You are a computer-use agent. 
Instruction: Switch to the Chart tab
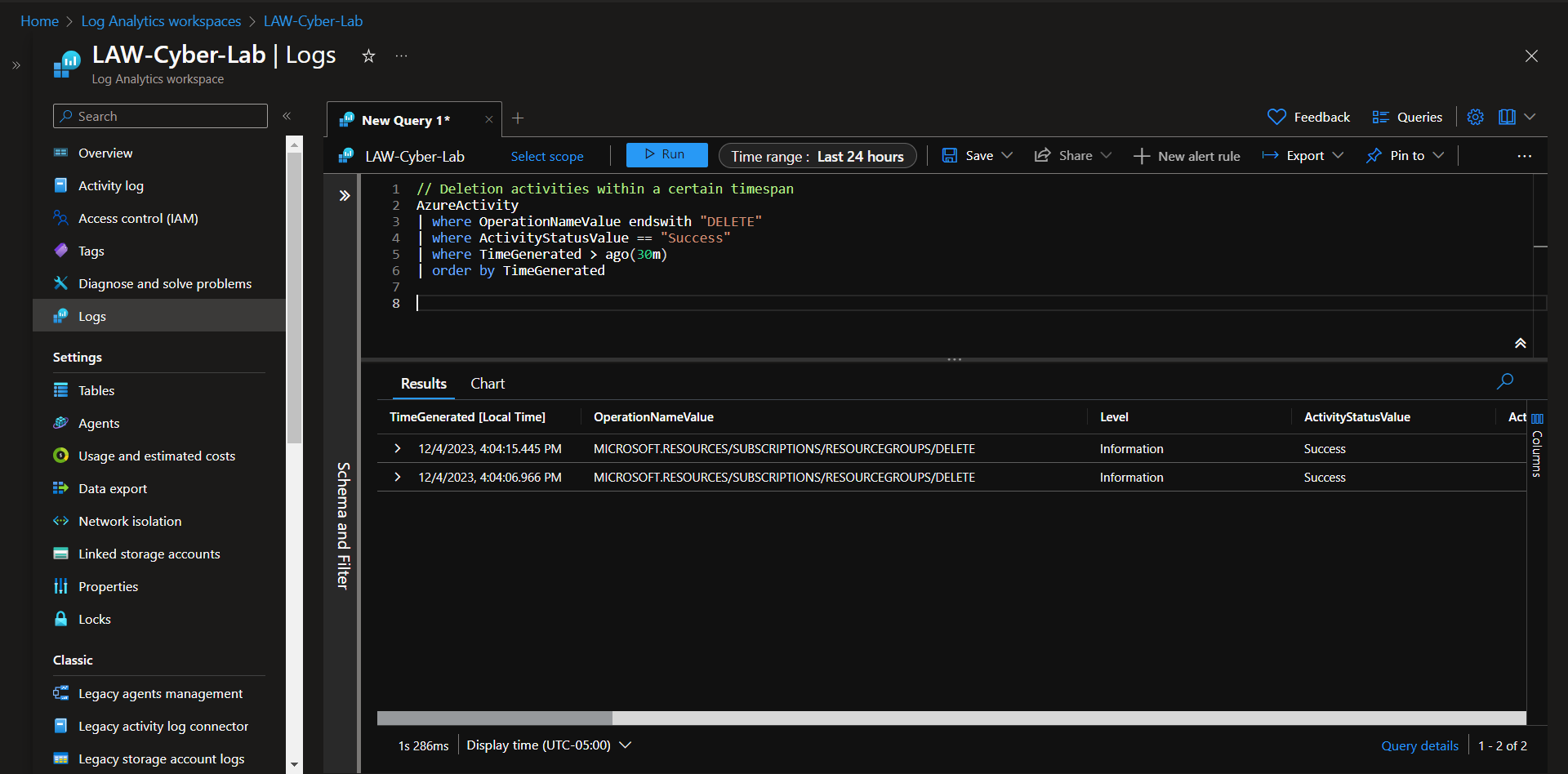[x=488, y=383]
